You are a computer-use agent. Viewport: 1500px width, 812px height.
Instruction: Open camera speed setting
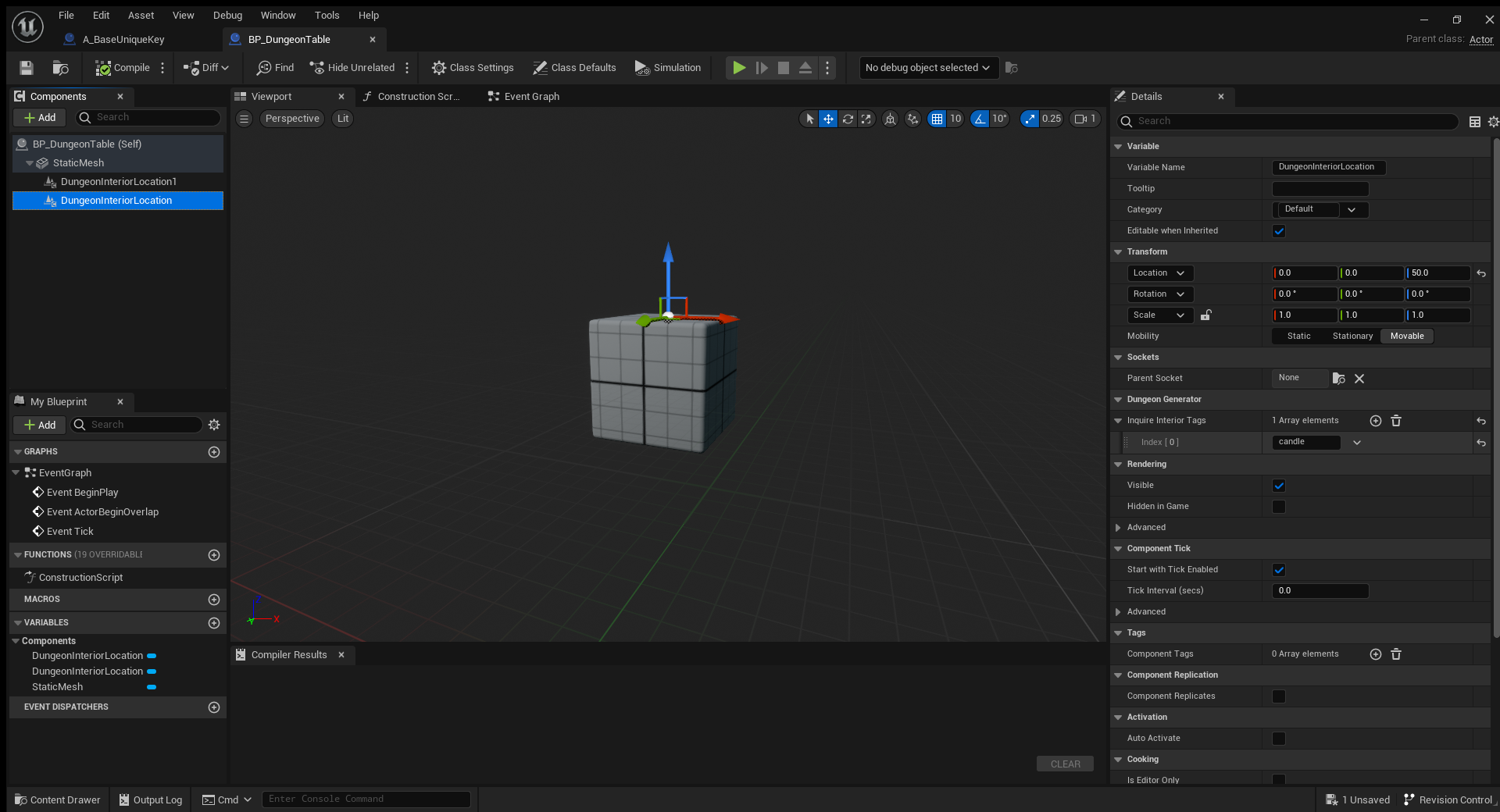tap(1086, 119)
